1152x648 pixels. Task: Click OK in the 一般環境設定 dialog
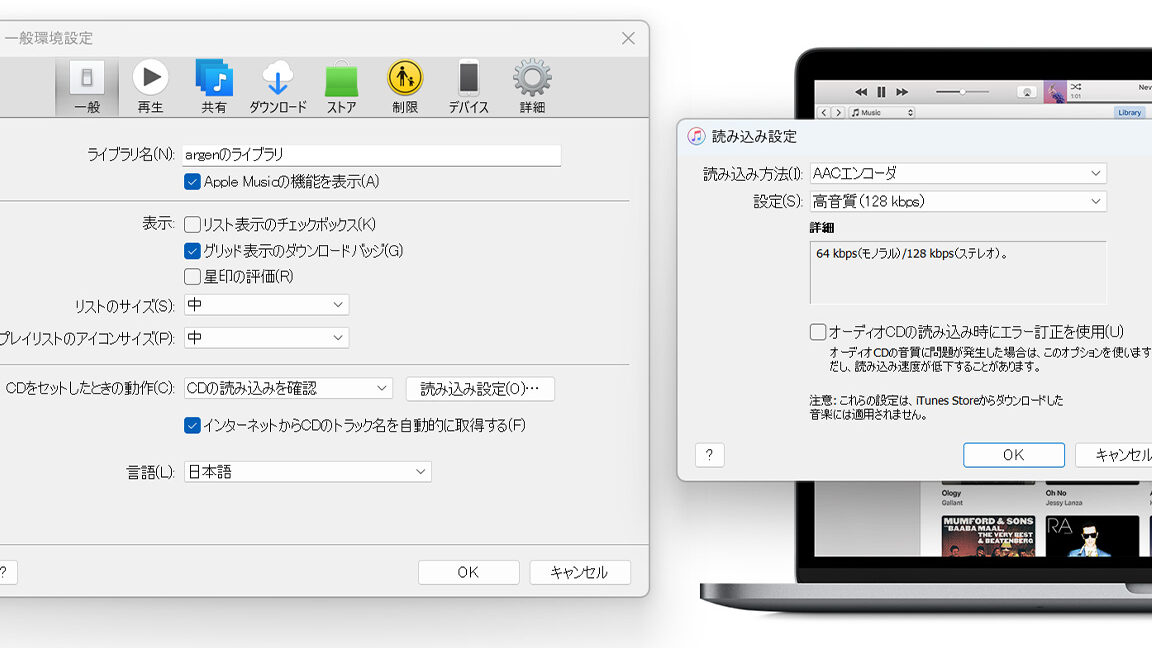click(x=469, y=572)
